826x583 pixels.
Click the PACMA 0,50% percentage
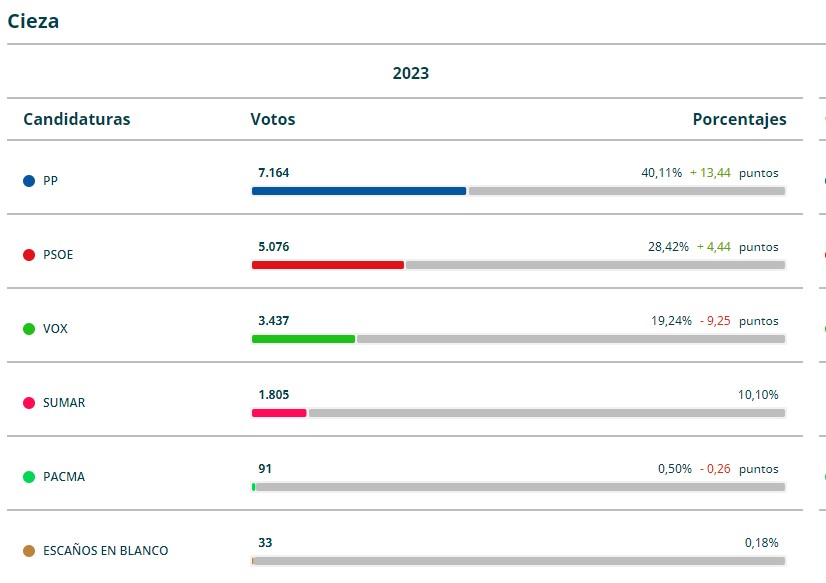(674, 469)
